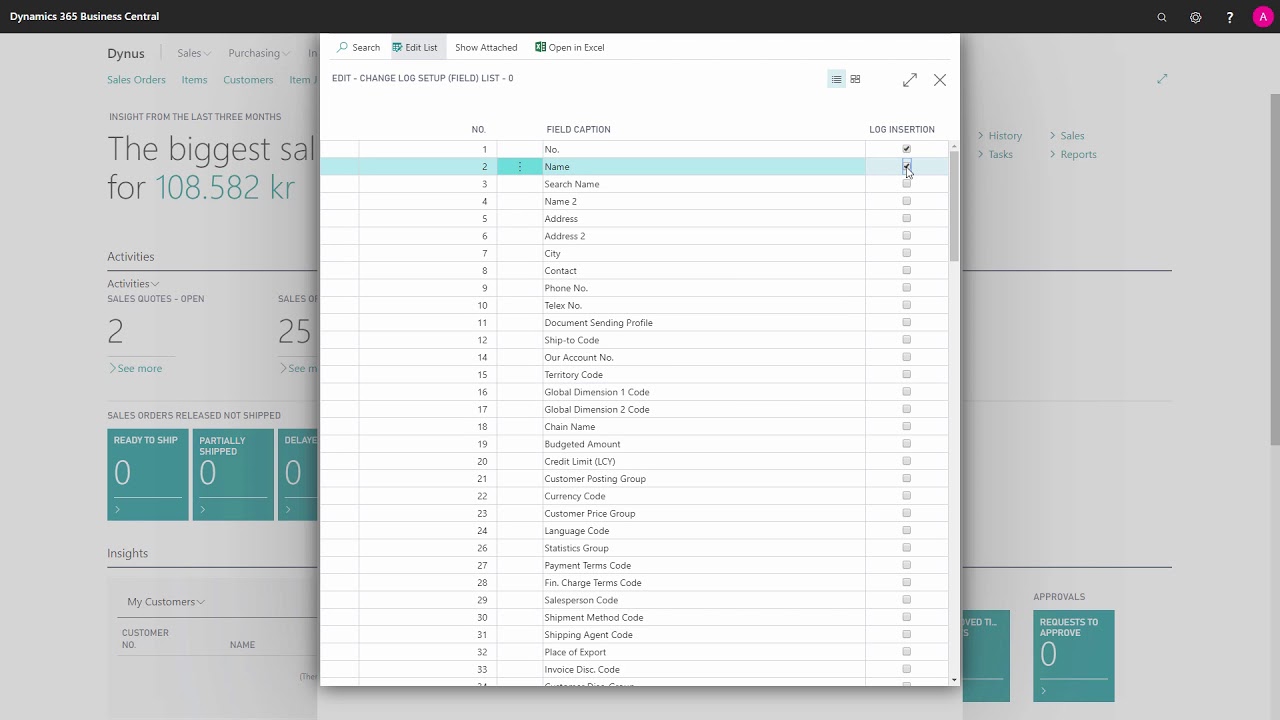The image size is (1280, 720).
Task: Switch to list view layout icon
Action: coord(837,79)
